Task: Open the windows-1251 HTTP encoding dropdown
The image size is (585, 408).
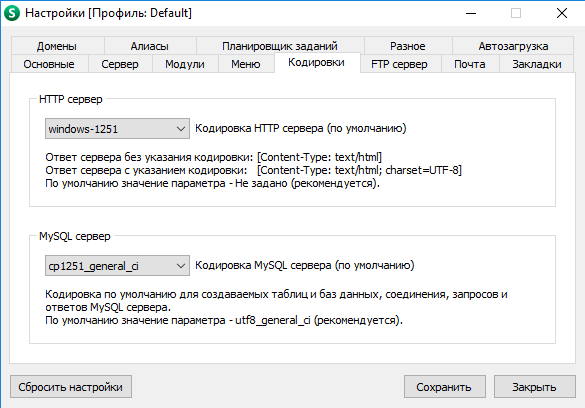Action: point(117,129)
